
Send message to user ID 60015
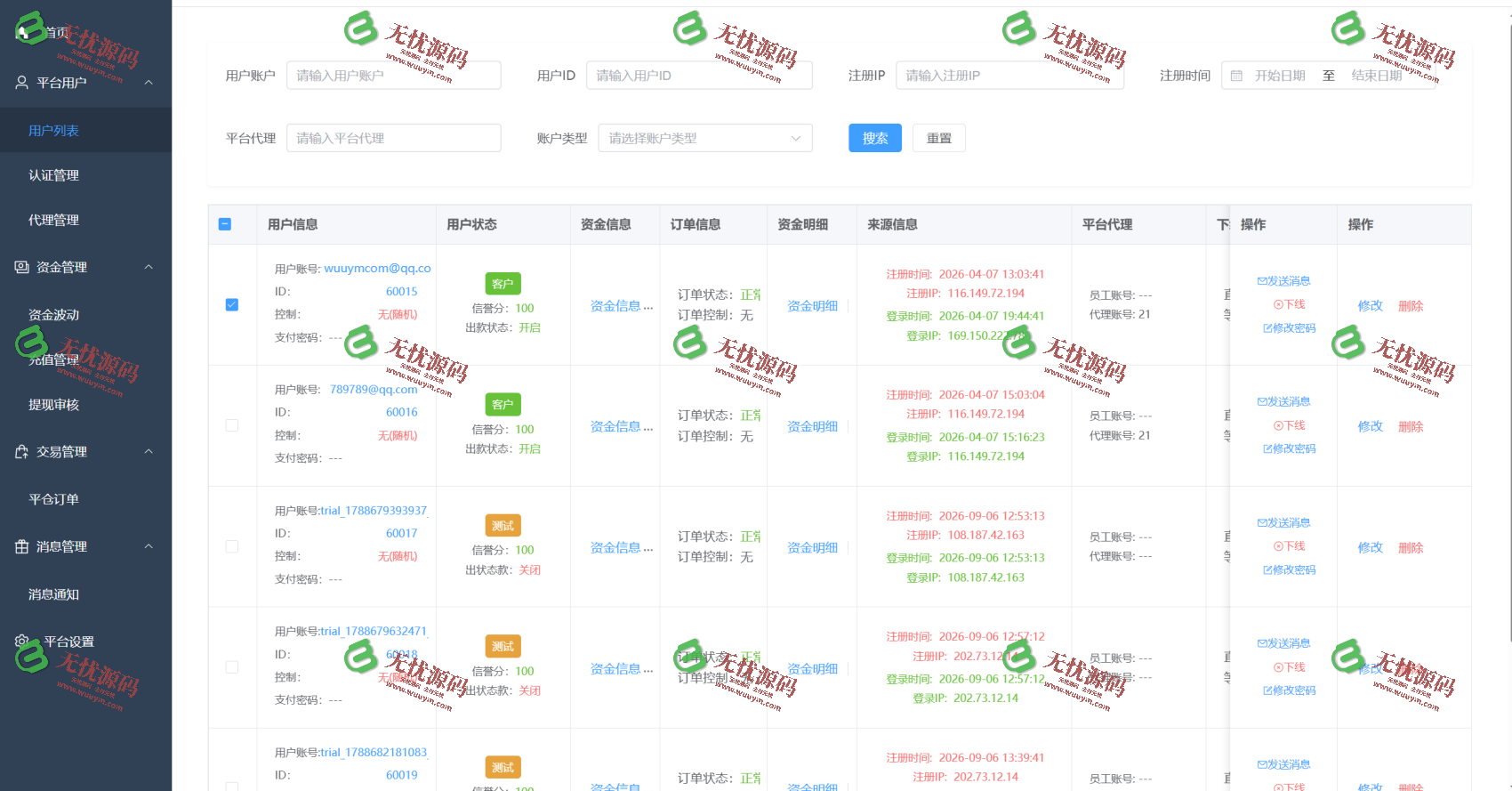tap(1284, 281)
